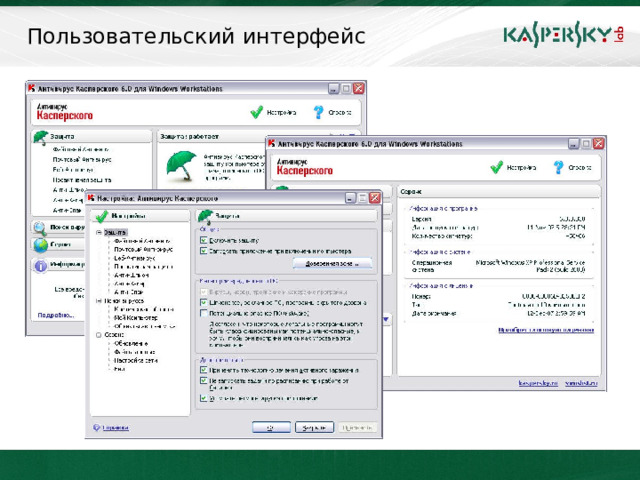Select Критические области in the settings tree
Image resolution: width=640 pixels, height=480 pixels.
point(144,309)
